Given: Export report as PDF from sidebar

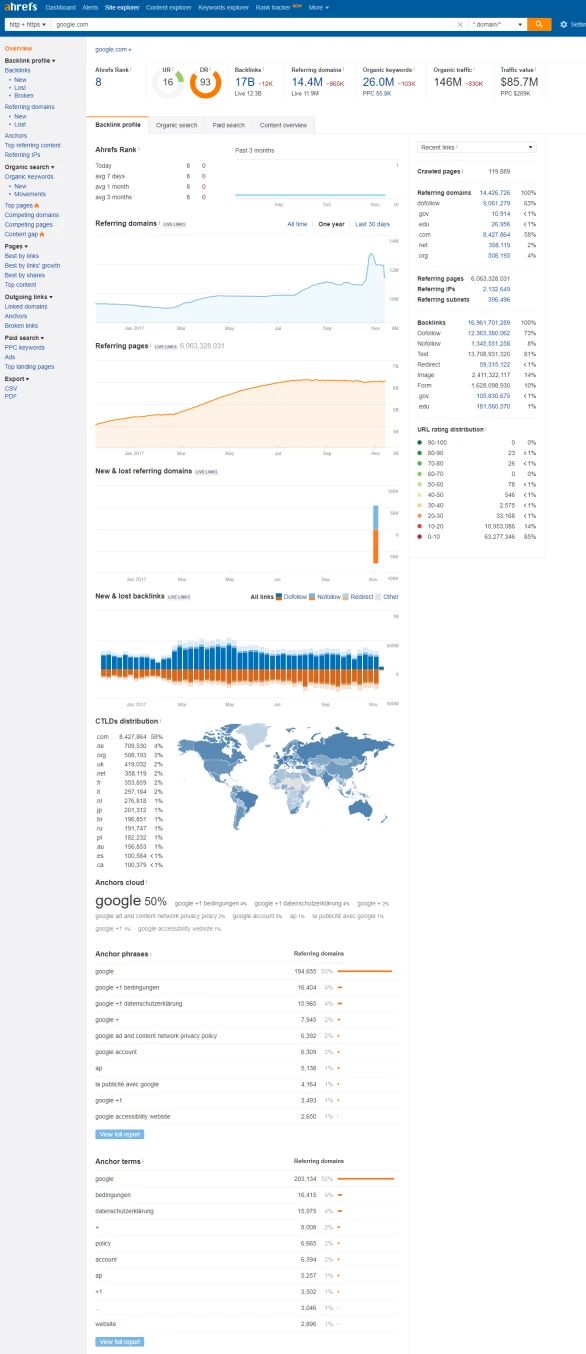Looking at the screenshot, I should point(10,397).
